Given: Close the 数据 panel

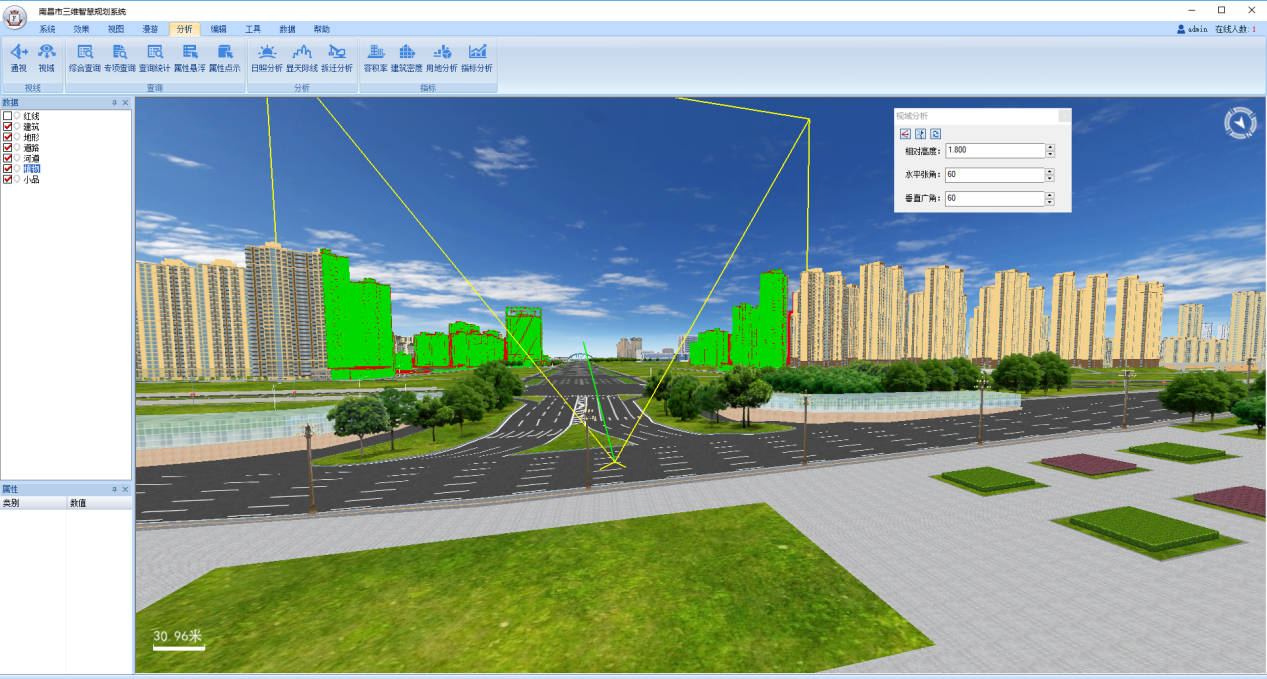Looking at the screenshot, I should 125,102.
